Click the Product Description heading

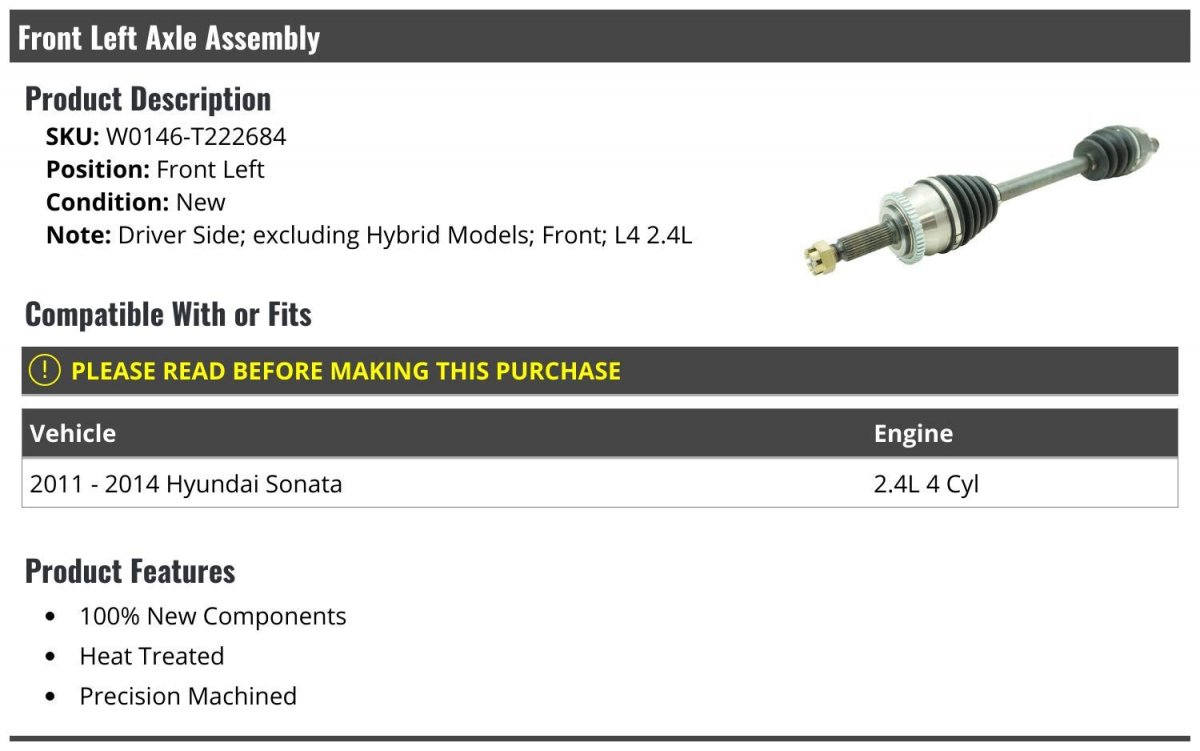click(148, 99)
